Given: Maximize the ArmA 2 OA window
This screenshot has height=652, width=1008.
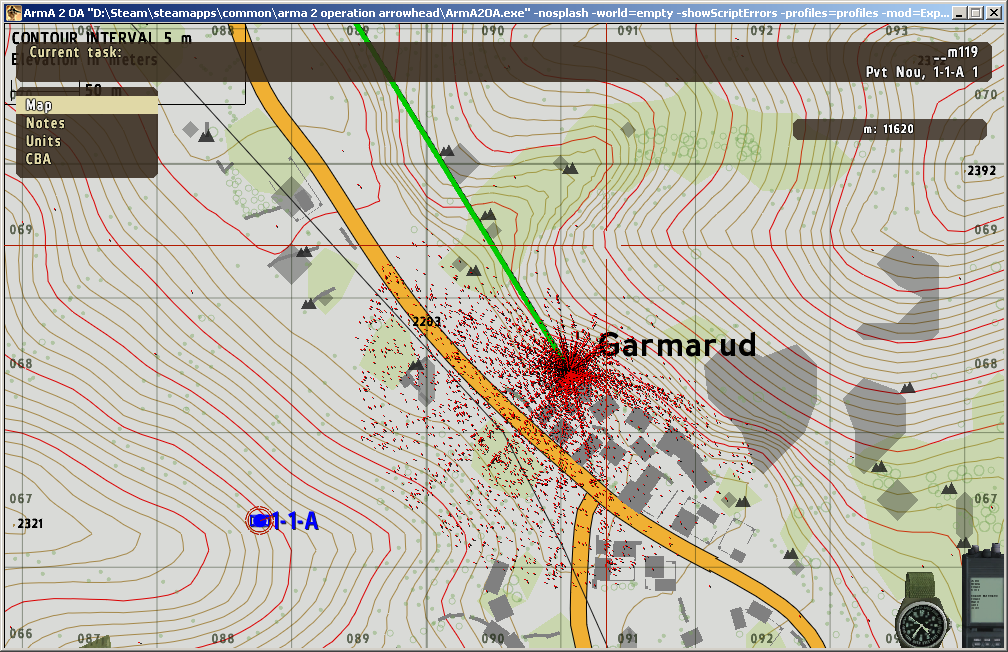Looking at the screenshot, I should [x=976, y=13].
